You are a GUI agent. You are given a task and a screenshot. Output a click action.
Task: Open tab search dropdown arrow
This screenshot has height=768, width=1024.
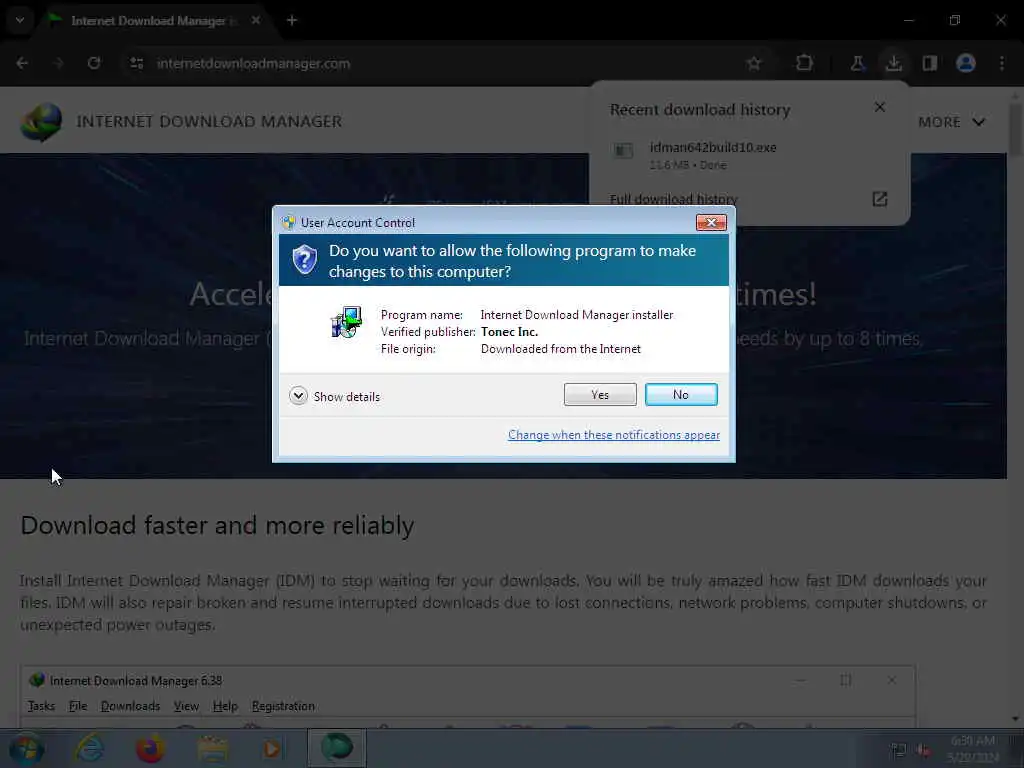(20, 20)
